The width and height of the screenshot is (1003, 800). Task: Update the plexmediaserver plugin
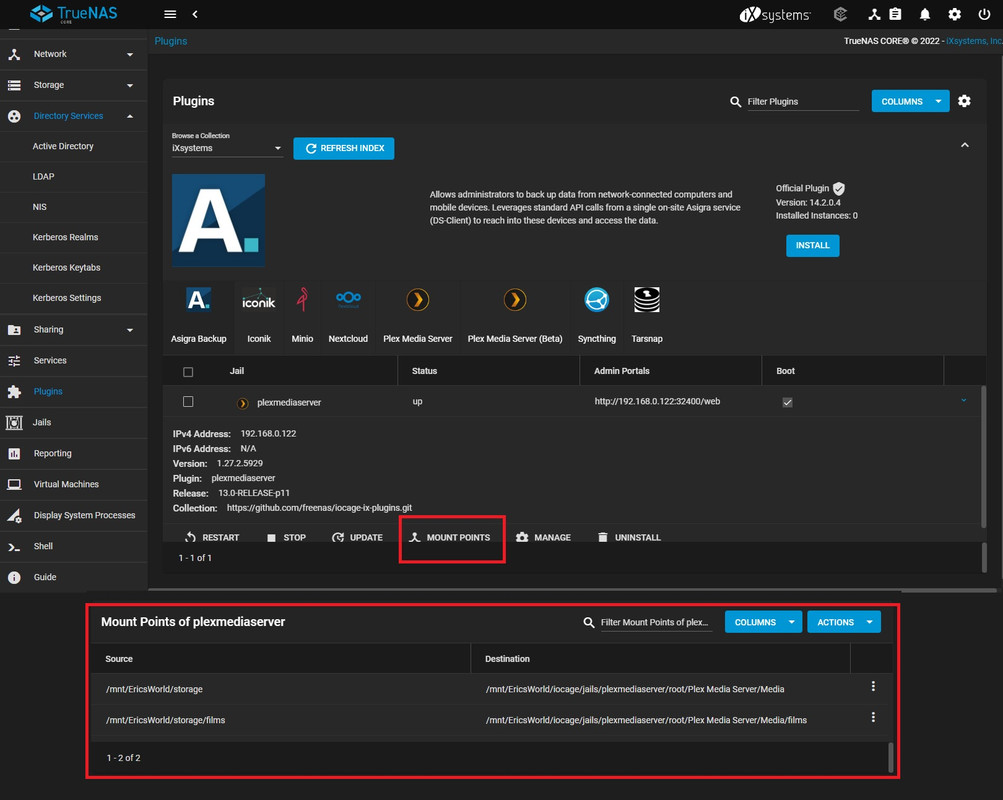click(x=357, y=537)
